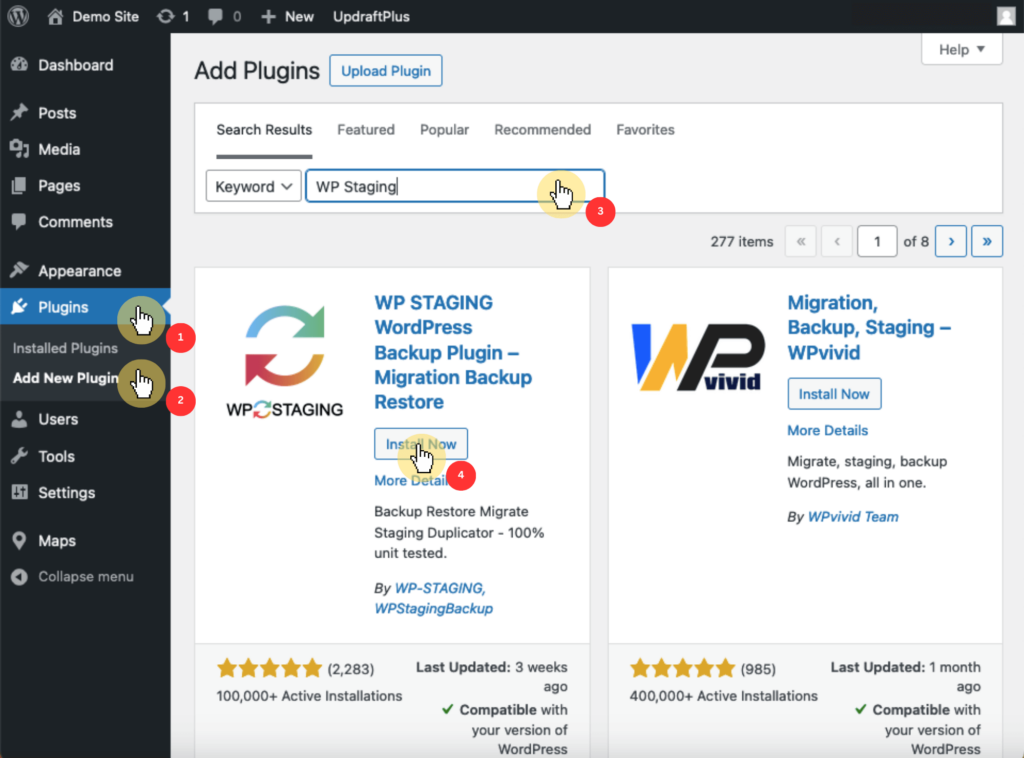Click '100,000+ Active Installations' text
1024x758 pixels.
click(309, 696)
